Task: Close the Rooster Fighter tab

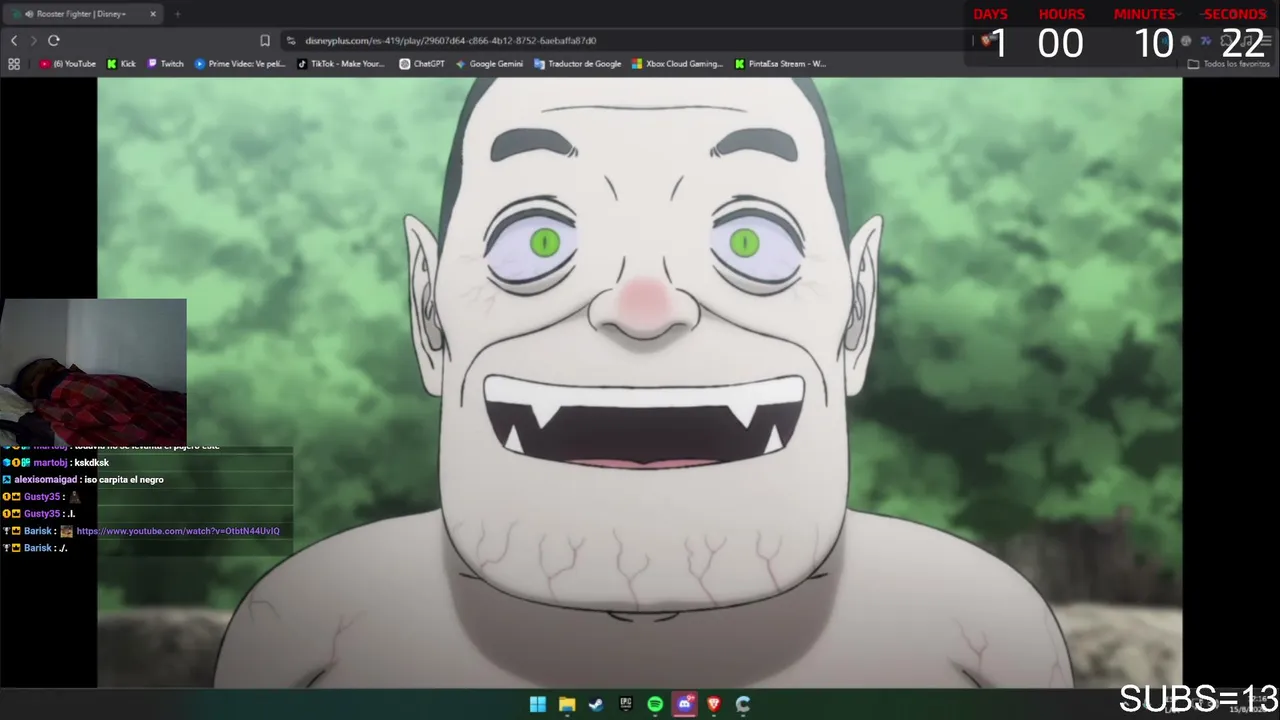Action: point(153,14)
